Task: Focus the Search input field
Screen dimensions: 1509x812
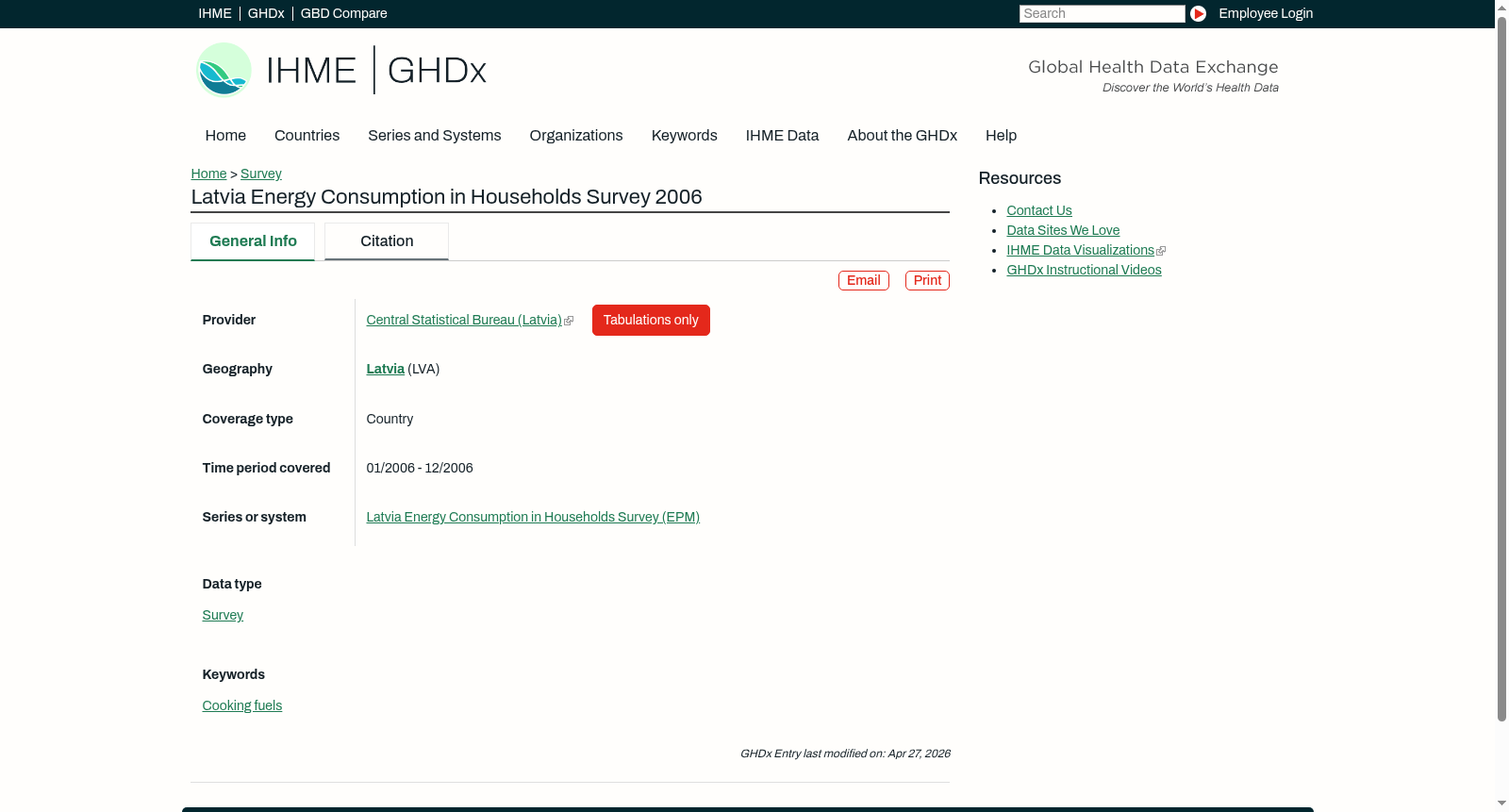Action: pyautogui.click(x=1102, y=13)
